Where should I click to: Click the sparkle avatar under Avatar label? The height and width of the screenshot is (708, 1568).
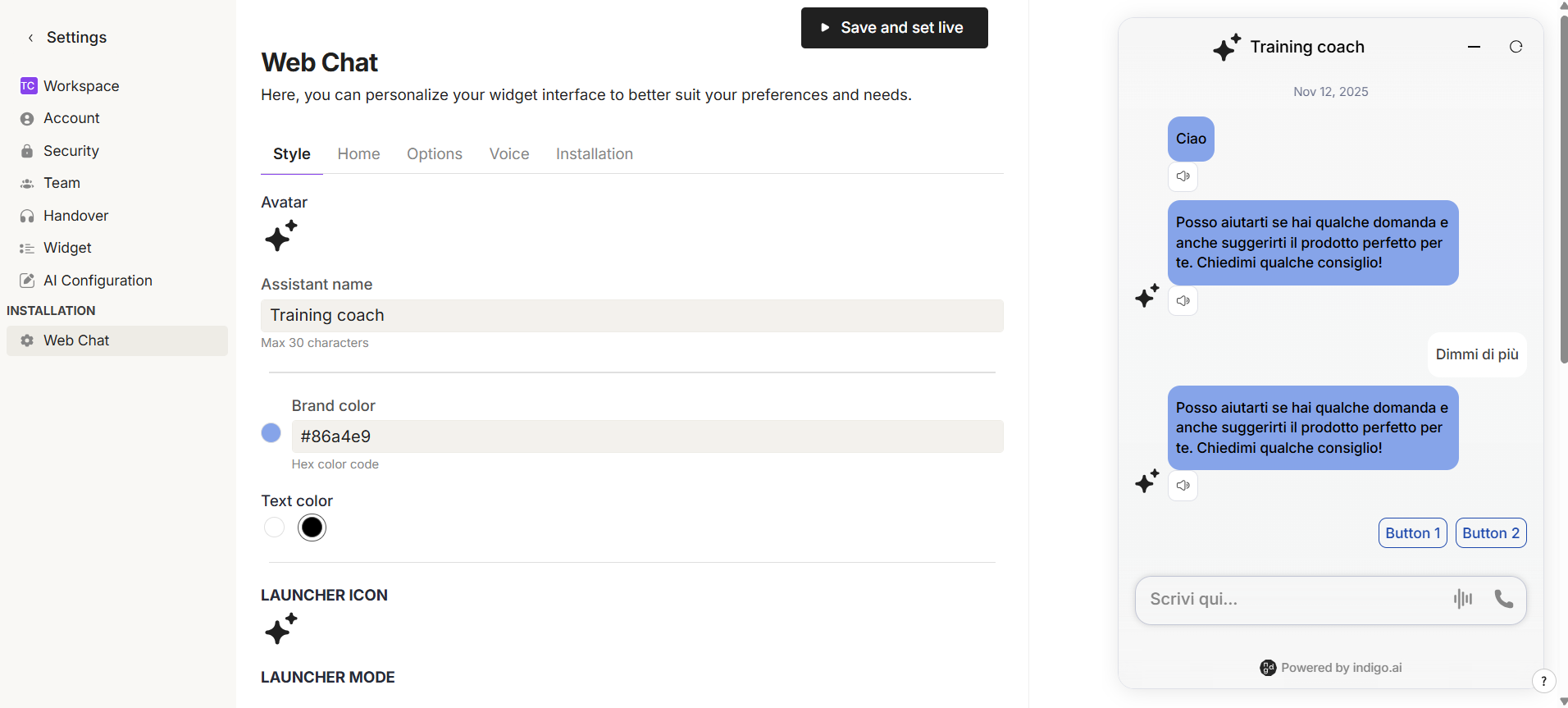[x=280, y=236]
